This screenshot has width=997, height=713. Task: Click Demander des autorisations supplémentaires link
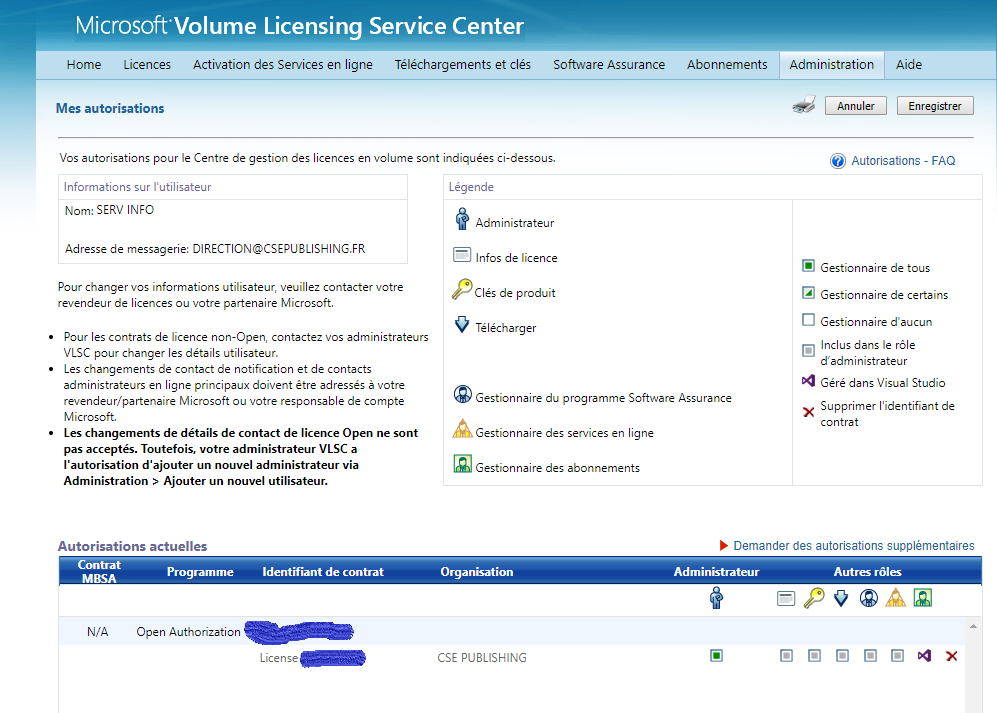click(854, 546)
